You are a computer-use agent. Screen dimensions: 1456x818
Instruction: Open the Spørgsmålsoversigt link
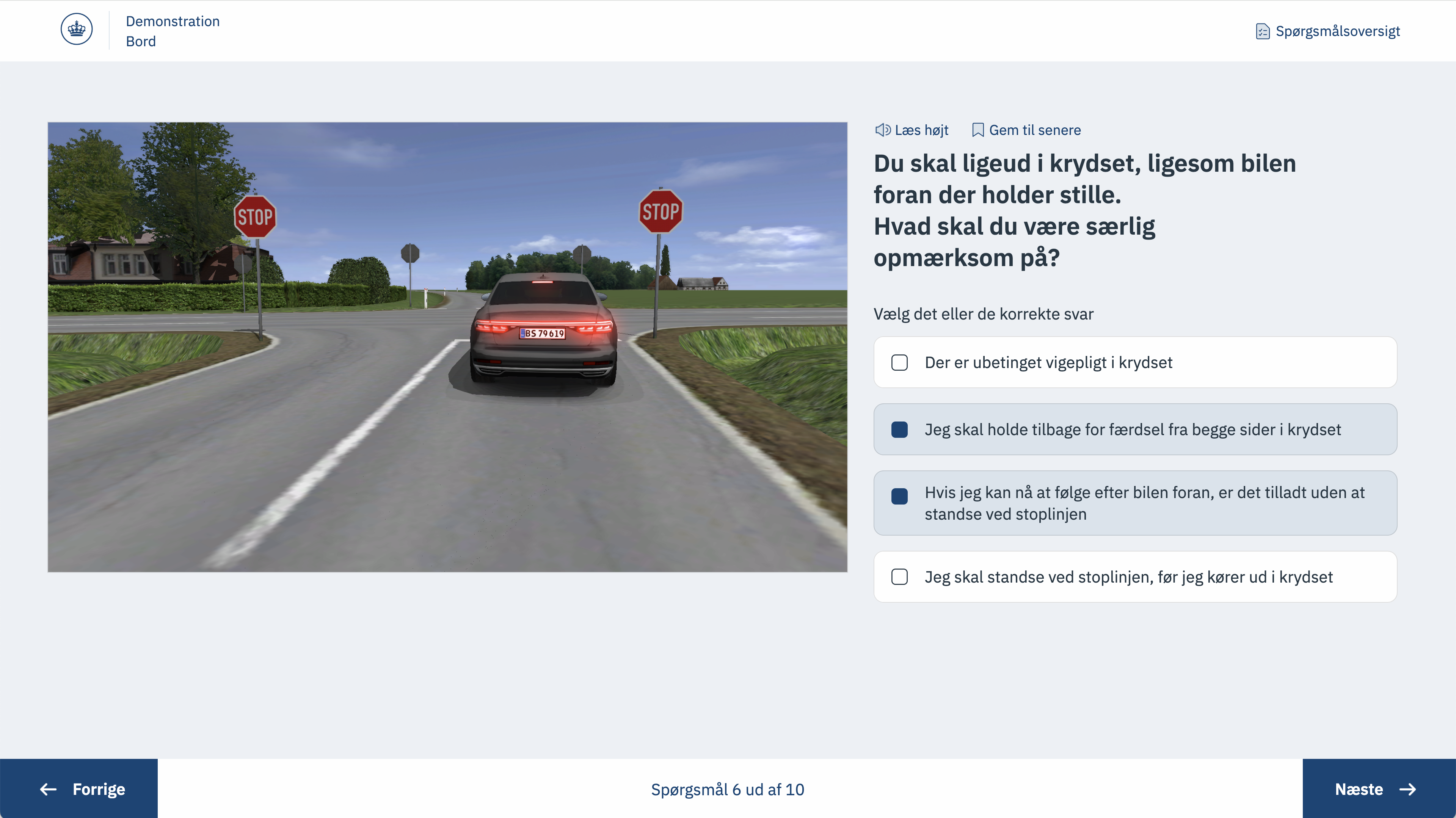1328,31
